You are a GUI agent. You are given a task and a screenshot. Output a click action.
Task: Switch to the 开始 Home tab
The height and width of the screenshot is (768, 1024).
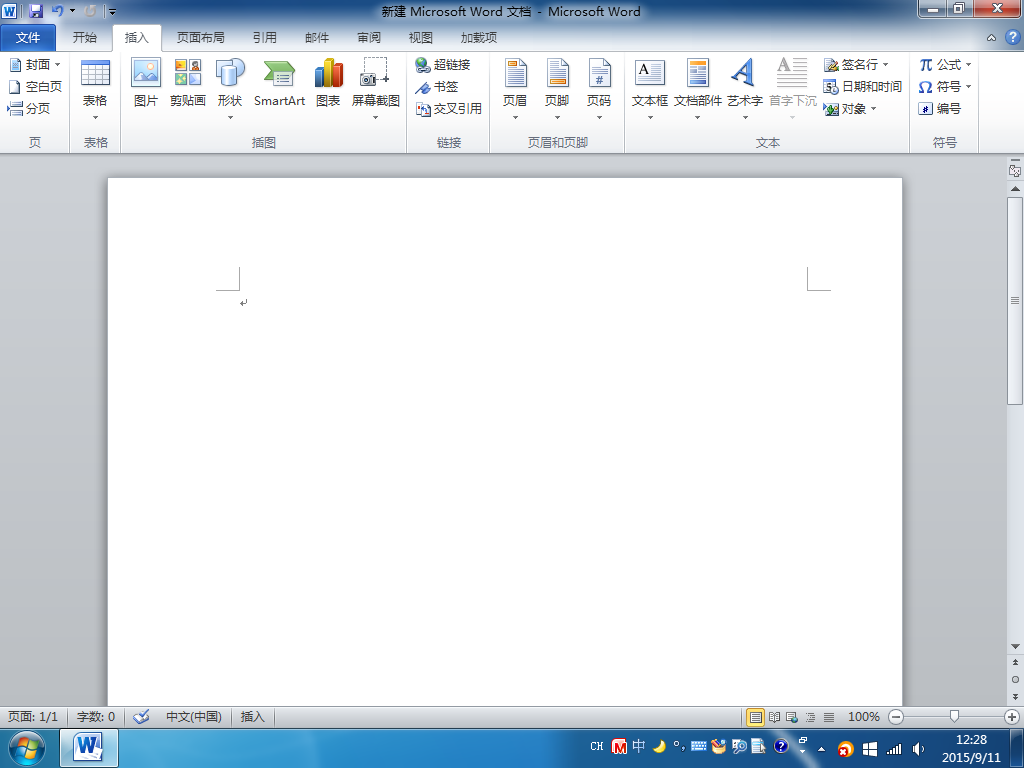[x=84, y=38]
